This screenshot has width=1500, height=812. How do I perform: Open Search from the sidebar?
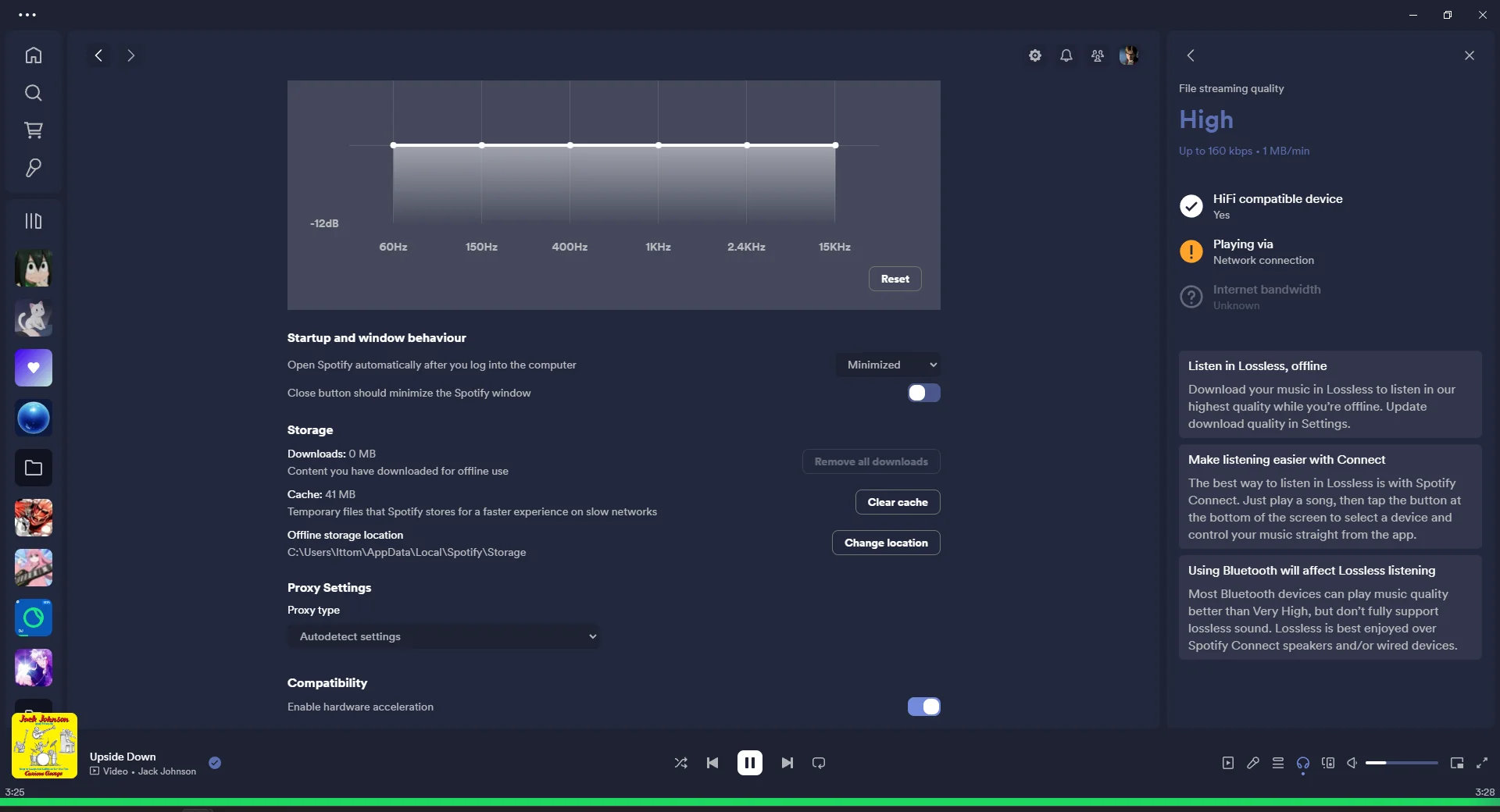point(33,93)
